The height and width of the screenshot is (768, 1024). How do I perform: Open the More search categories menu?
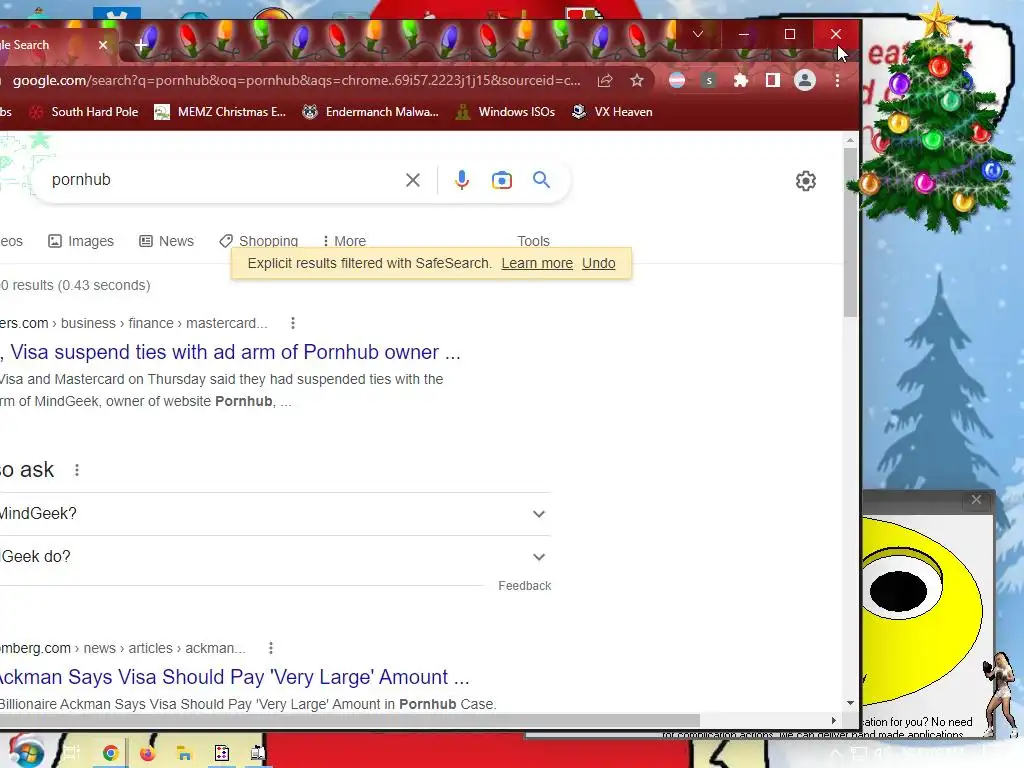pyautogui.click(x=344, y=241)
